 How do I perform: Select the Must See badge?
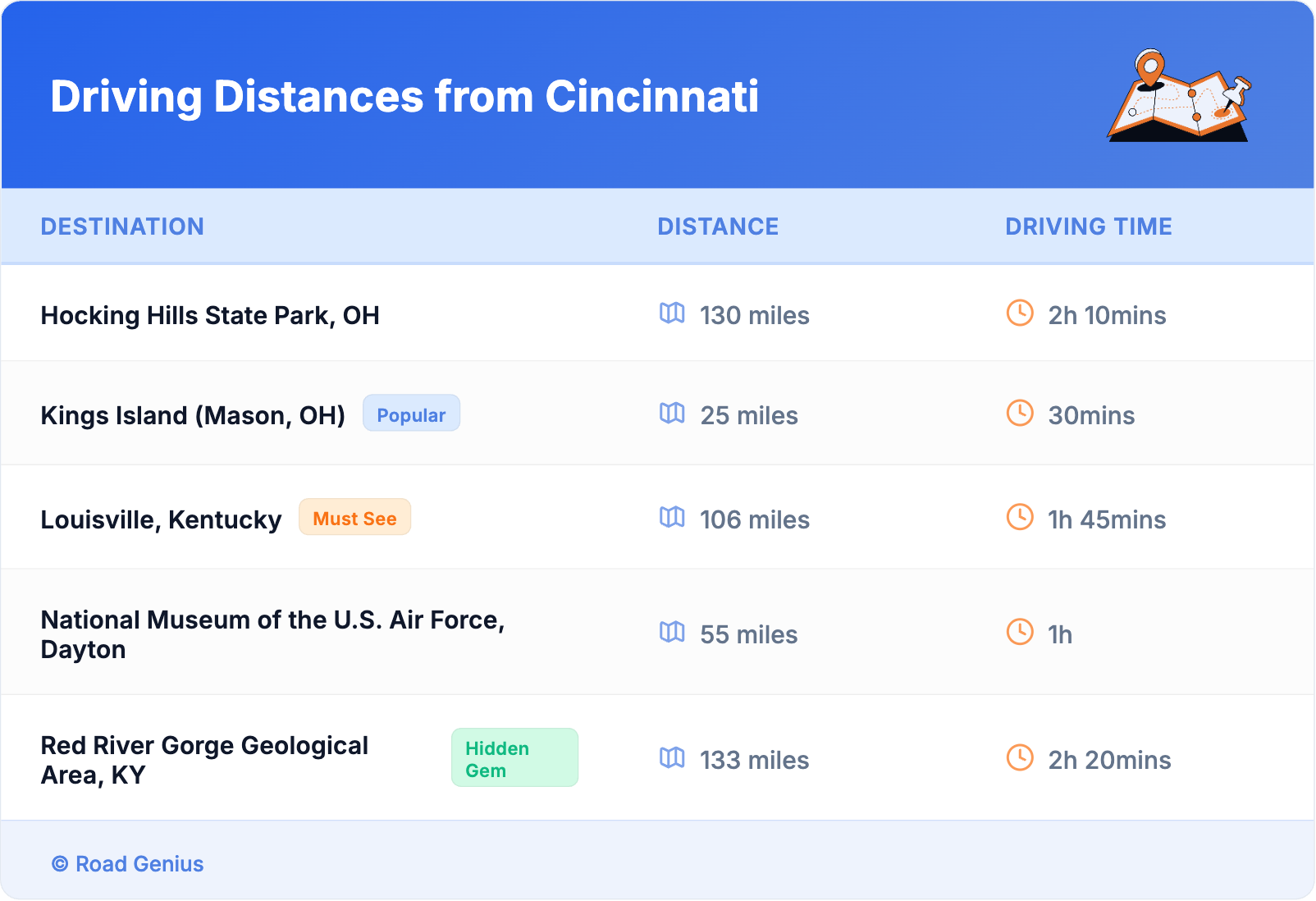pos(354,518)
